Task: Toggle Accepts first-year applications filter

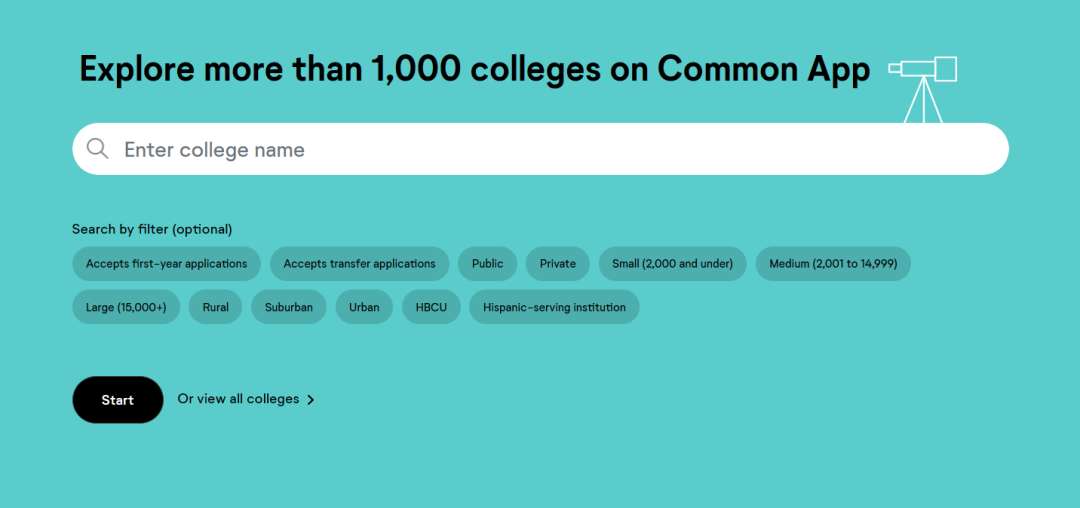Action: tap(166, 264)
